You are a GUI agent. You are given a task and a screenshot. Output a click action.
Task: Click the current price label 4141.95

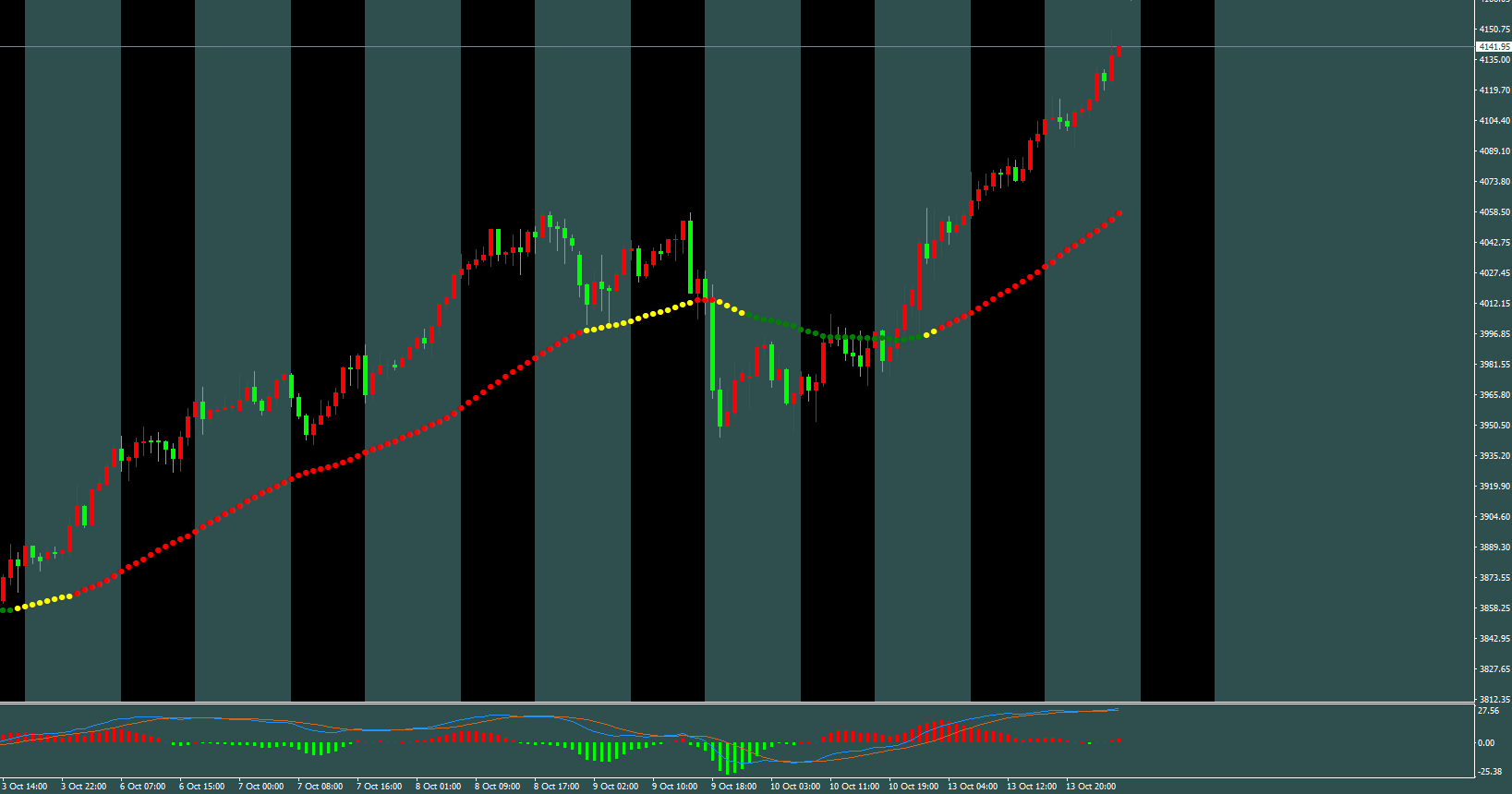click(x=1494, y=46)
